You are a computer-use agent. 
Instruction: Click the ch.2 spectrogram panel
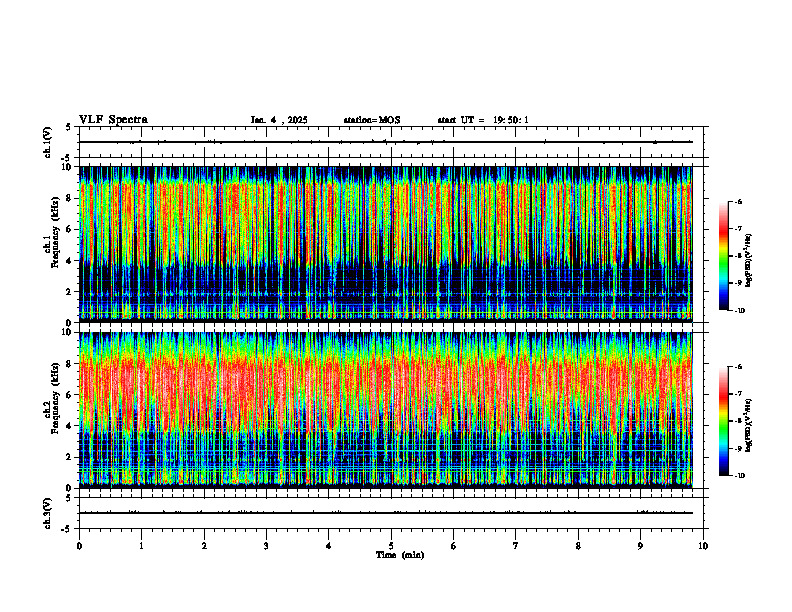385,410
